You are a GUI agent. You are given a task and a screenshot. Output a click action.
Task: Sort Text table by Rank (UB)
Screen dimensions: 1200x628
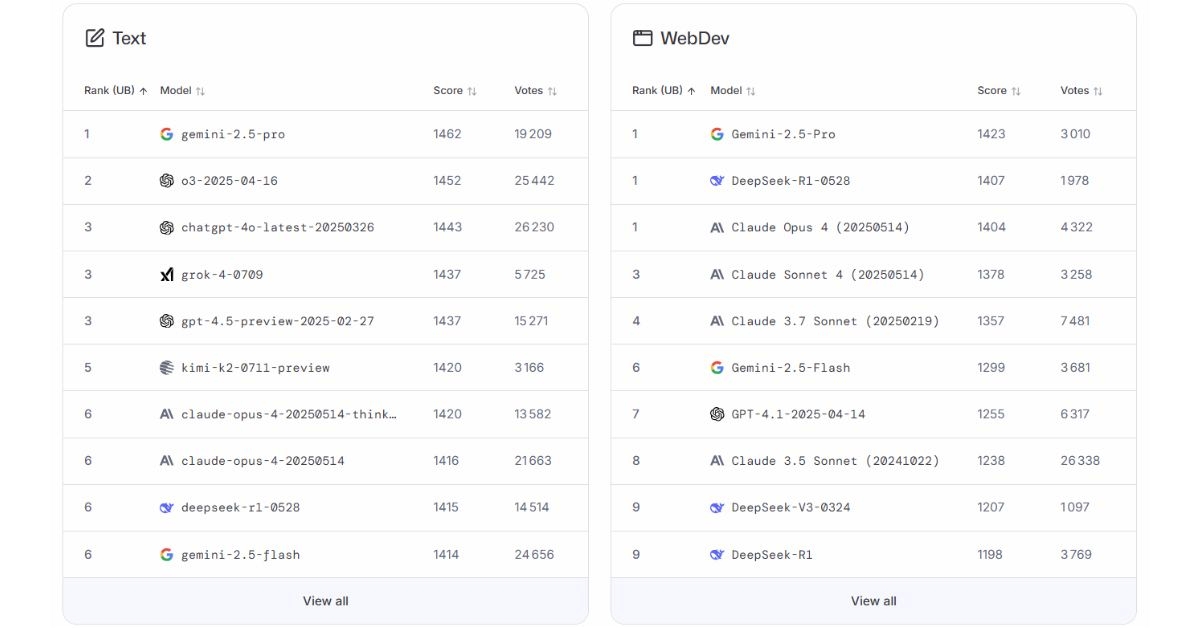coord(116,90)
